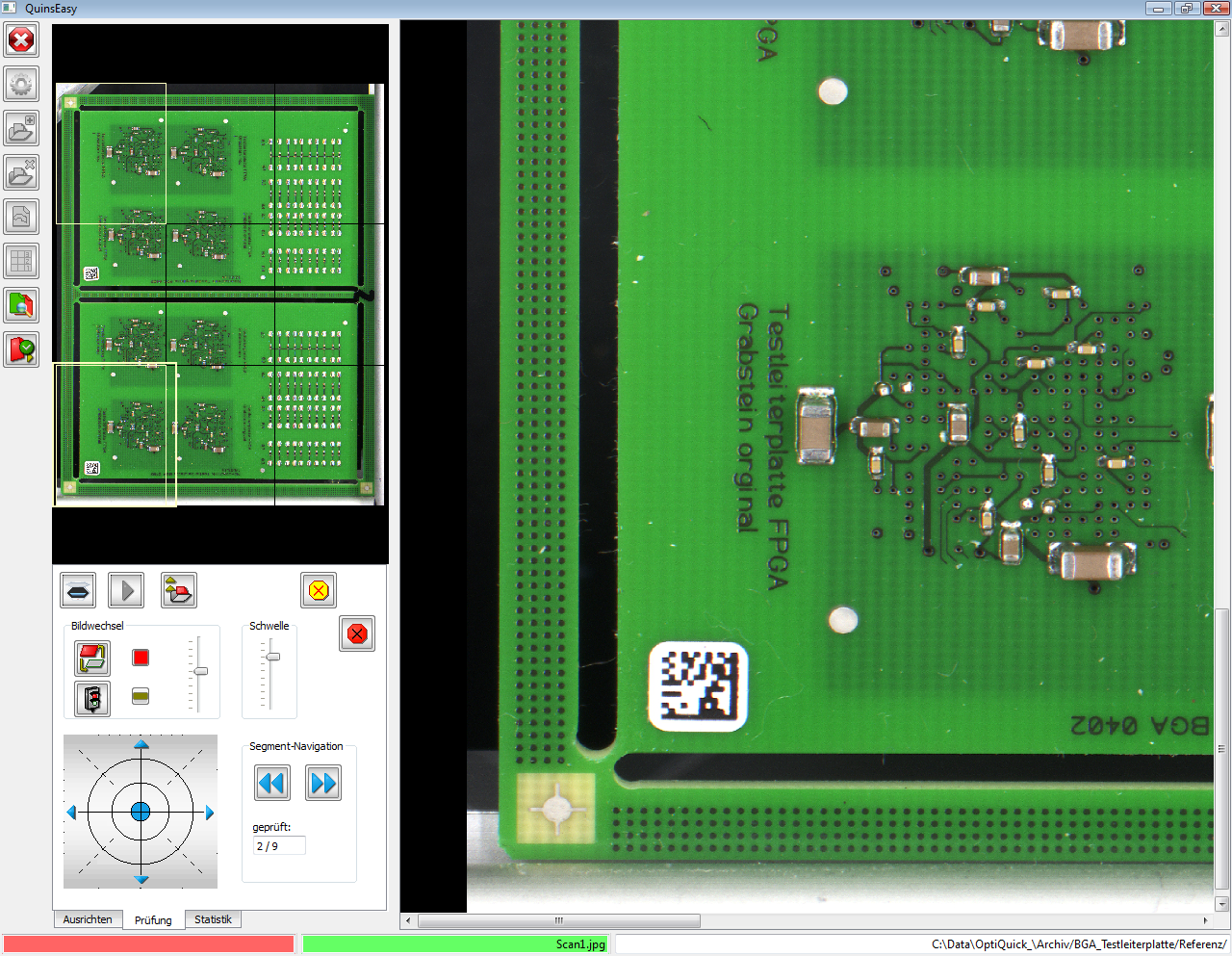
Task: Click the yellow octagon cancel button
Action: (319, 590)
